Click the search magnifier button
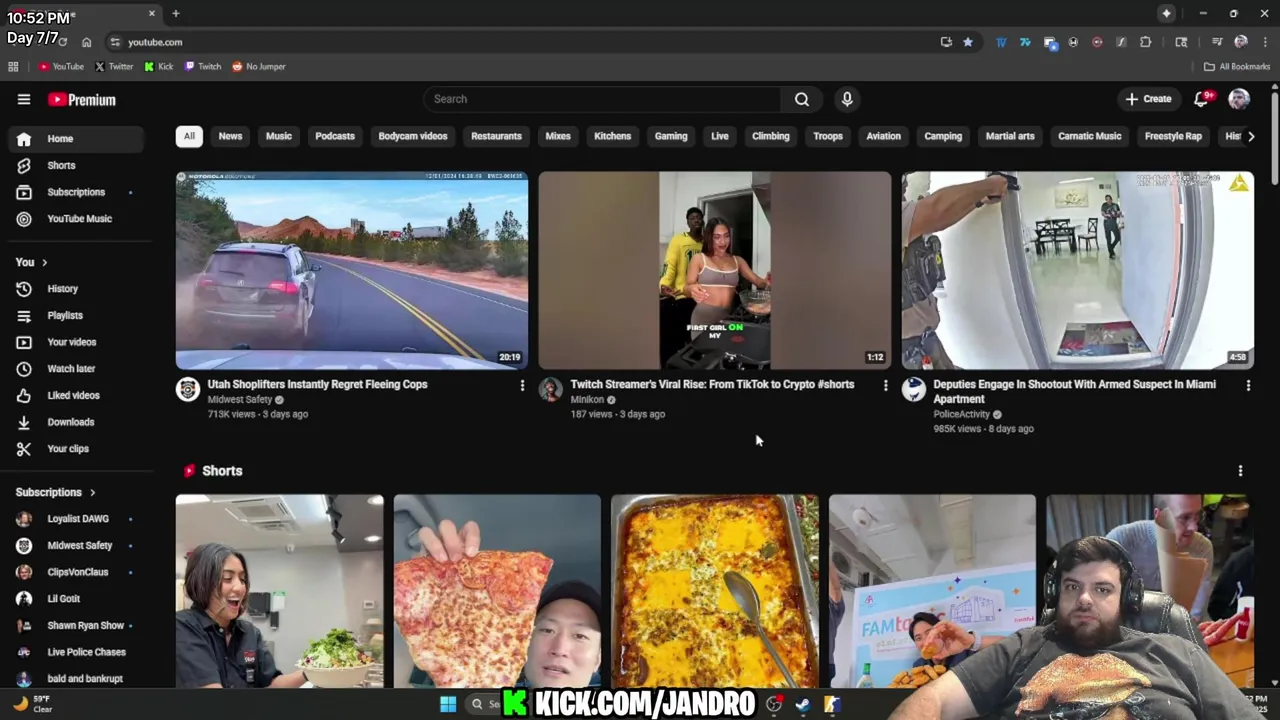The height and width of the screenshot is (720, 1280). [802, 99]
